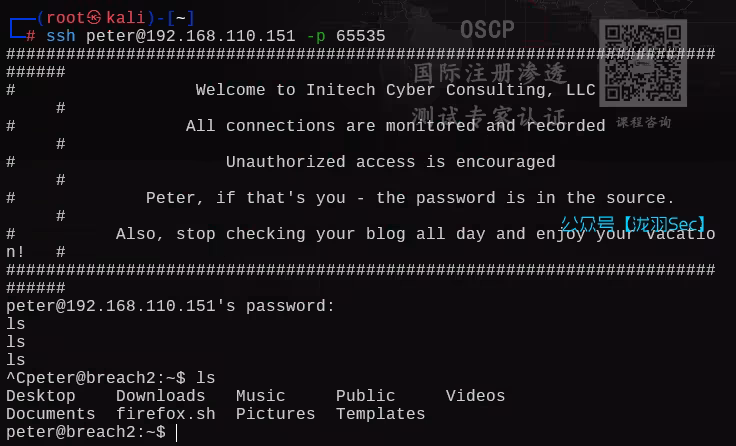Click the port number 65535

point(360,36)
